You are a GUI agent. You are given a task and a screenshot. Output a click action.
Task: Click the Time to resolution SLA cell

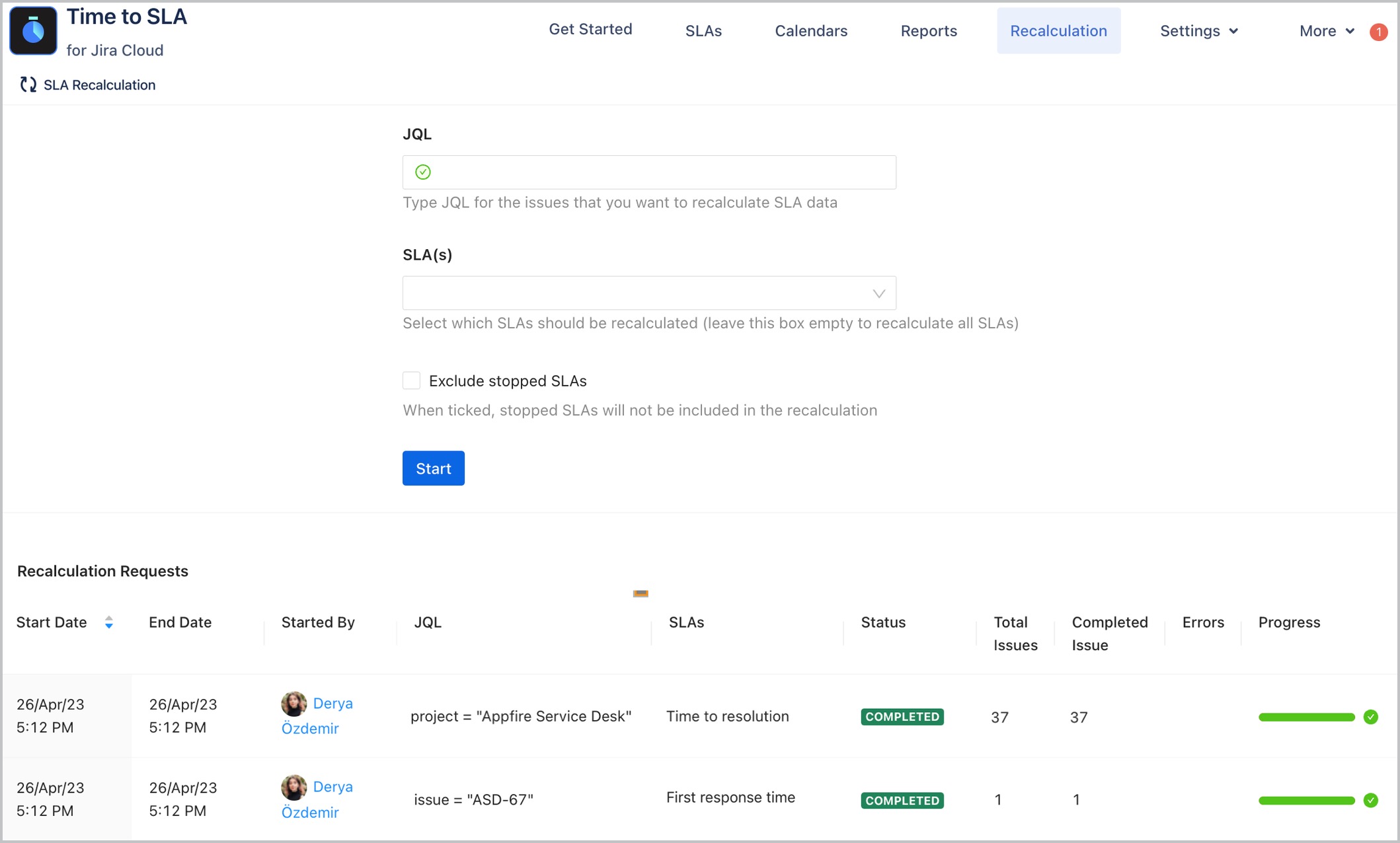tap(727, 716)
